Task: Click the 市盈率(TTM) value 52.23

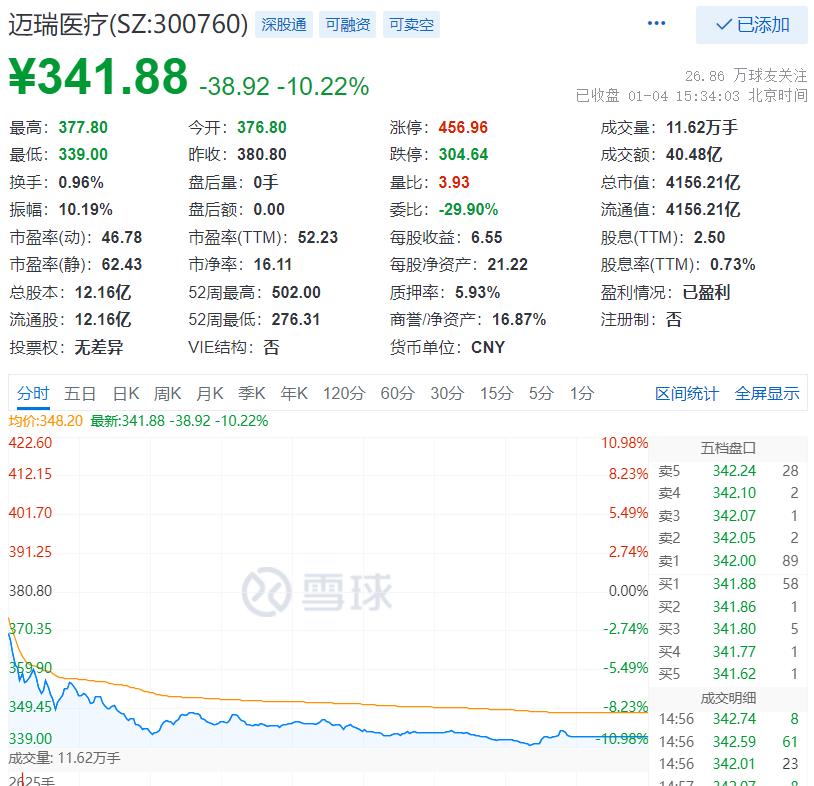Action: tap(318, 237)
